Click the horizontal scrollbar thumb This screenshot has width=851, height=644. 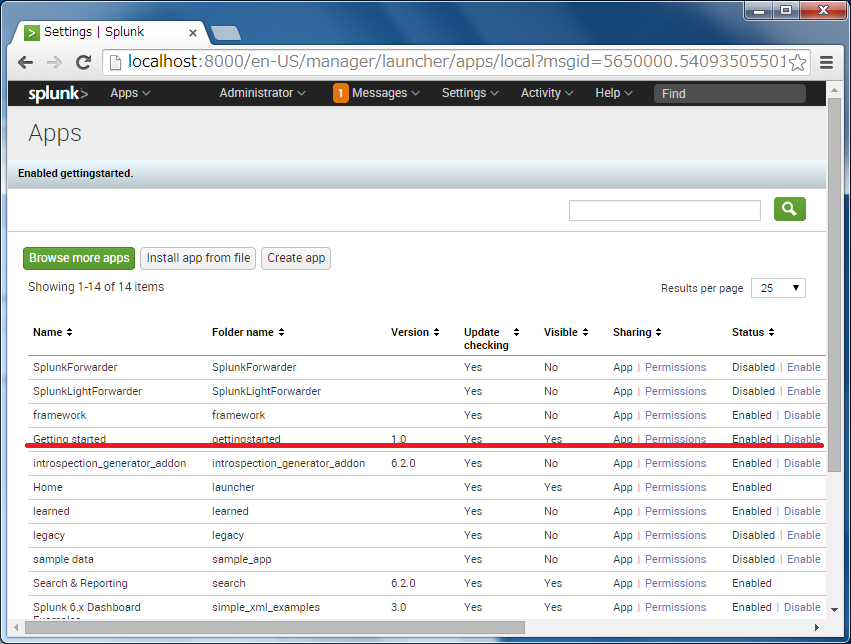point(275,628)
